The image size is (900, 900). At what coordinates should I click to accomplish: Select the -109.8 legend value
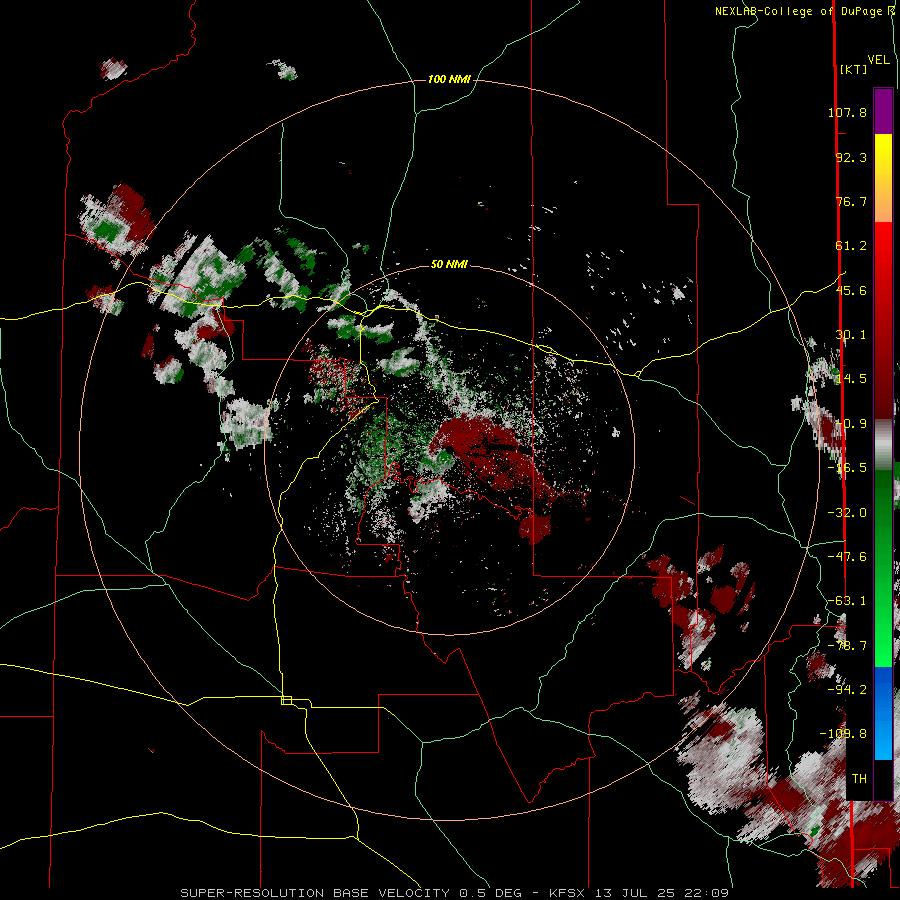[844, 734]
